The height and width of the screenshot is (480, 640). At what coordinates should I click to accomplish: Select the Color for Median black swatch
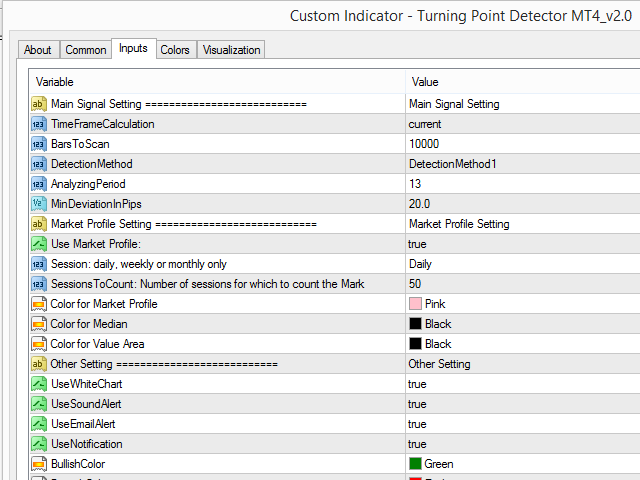tap(415, 324)
